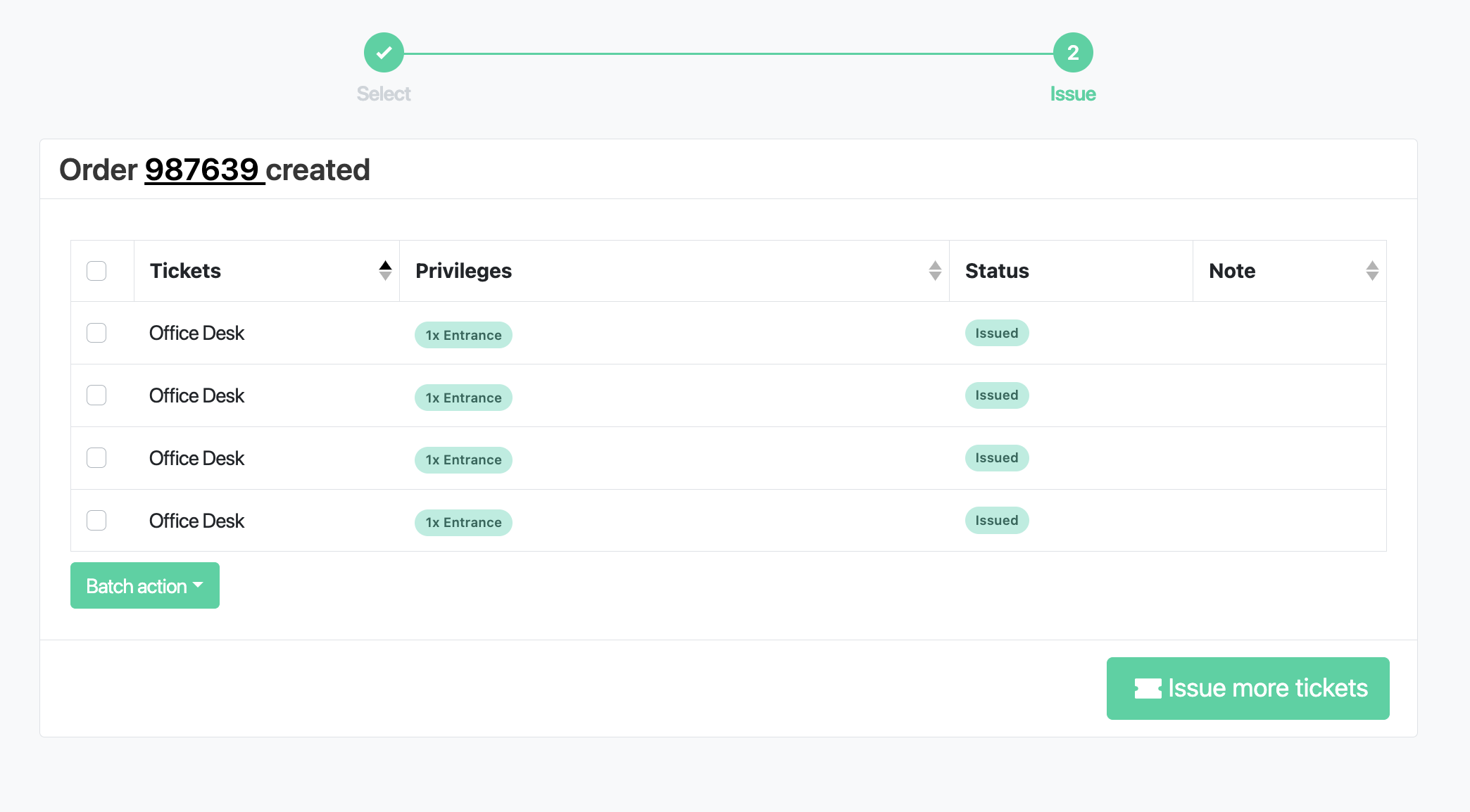Sort by the Note column arrow
This screenshot has height=812, width=1470.
pos(1372,271)
